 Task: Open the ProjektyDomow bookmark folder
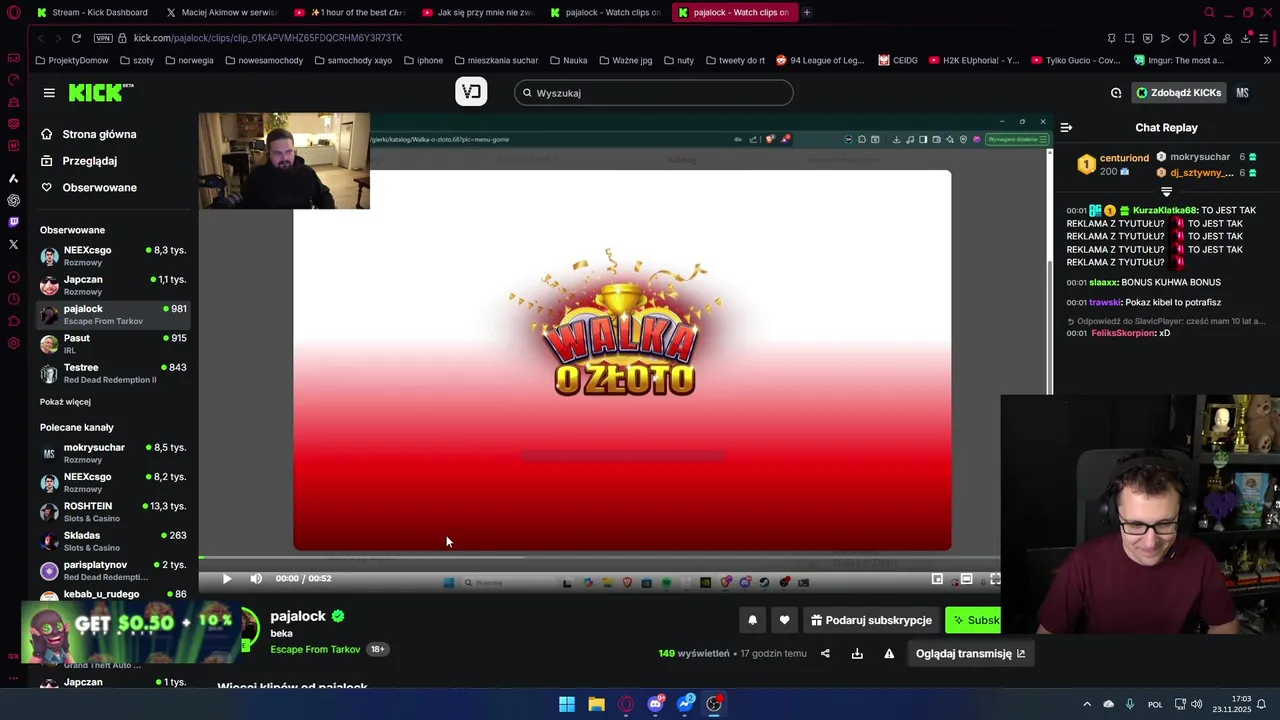pos(72,60)
